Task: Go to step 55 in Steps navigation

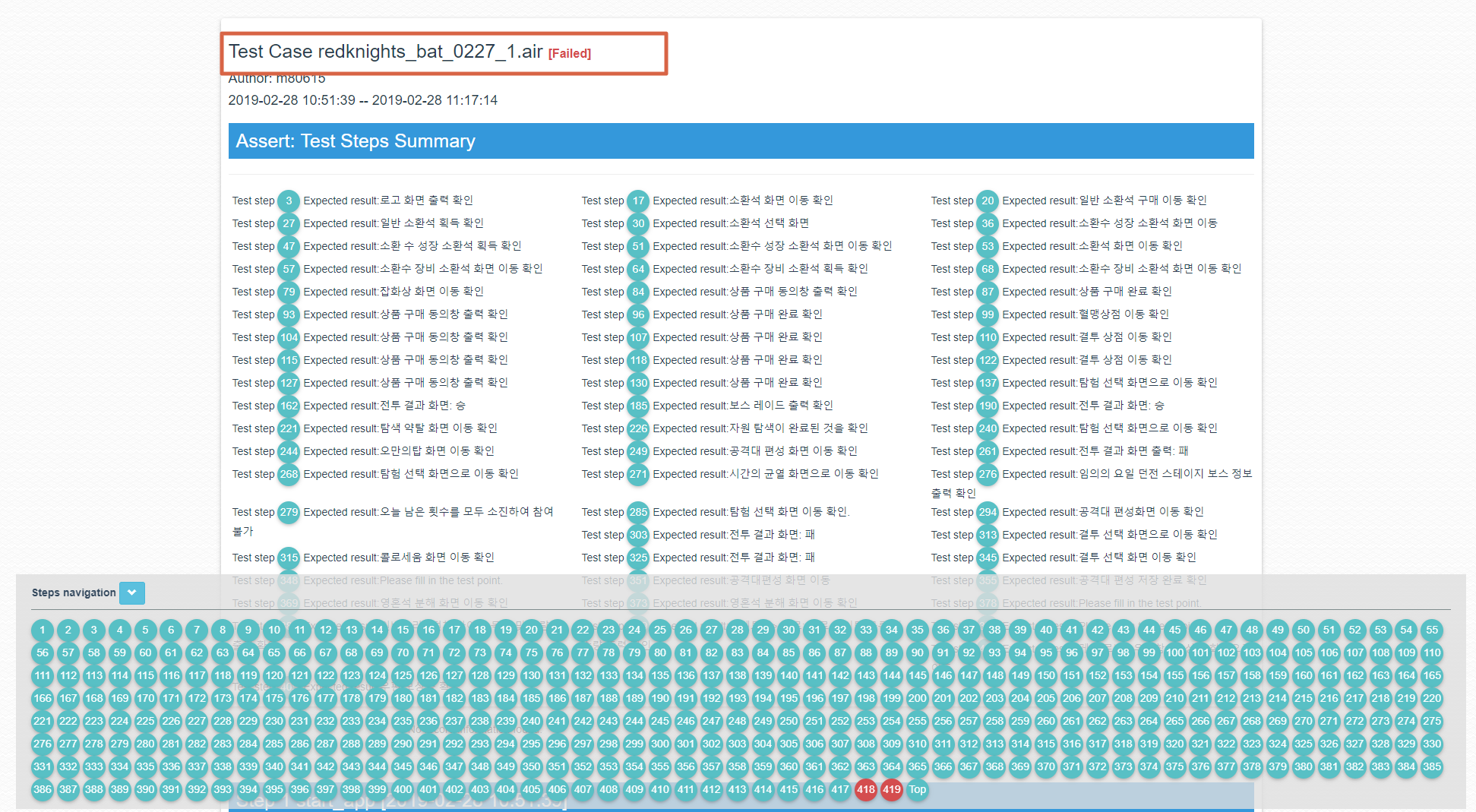Action: (x=1432, y=630)
